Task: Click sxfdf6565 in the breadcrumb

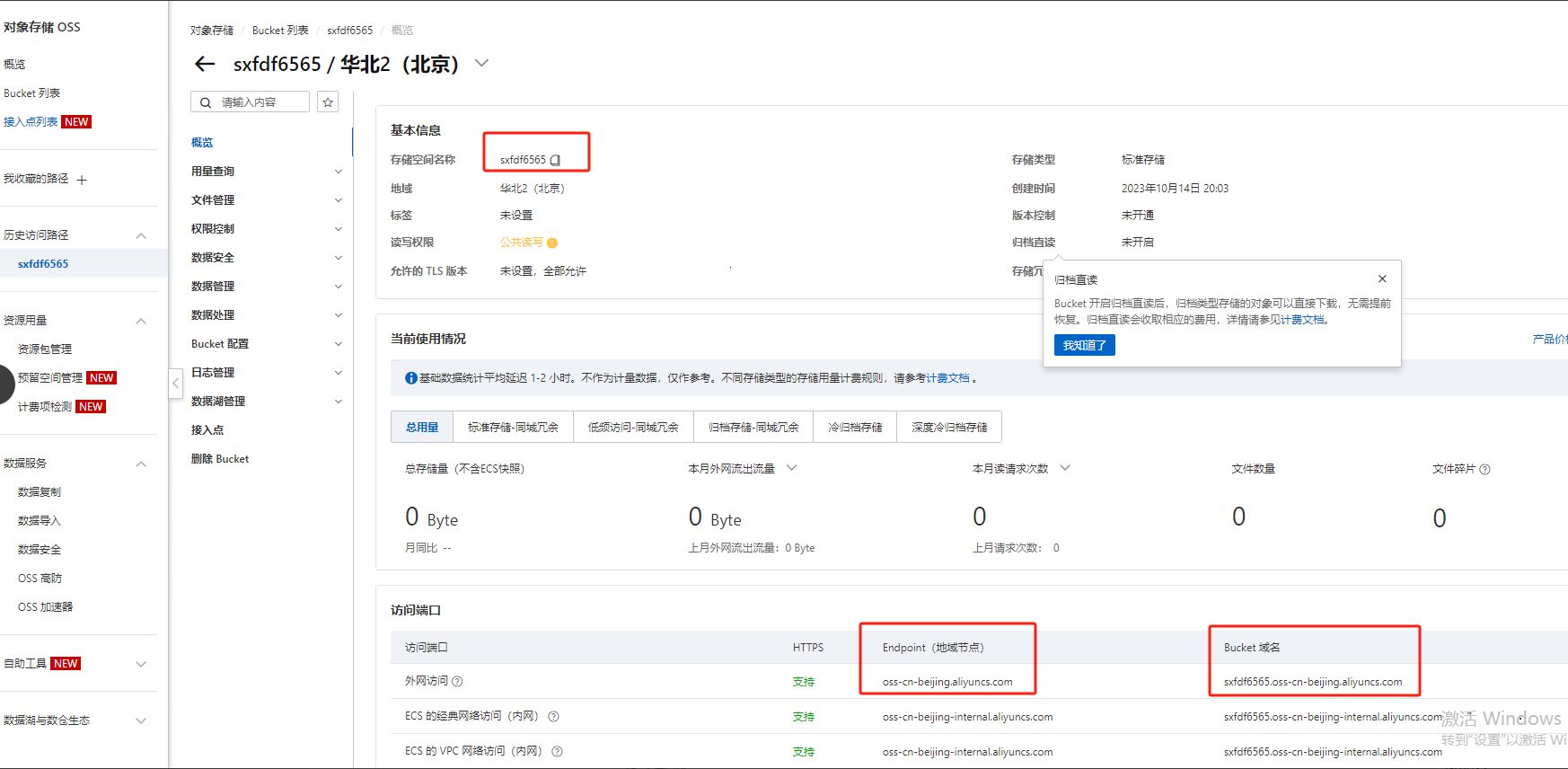Action: [349, 31]
